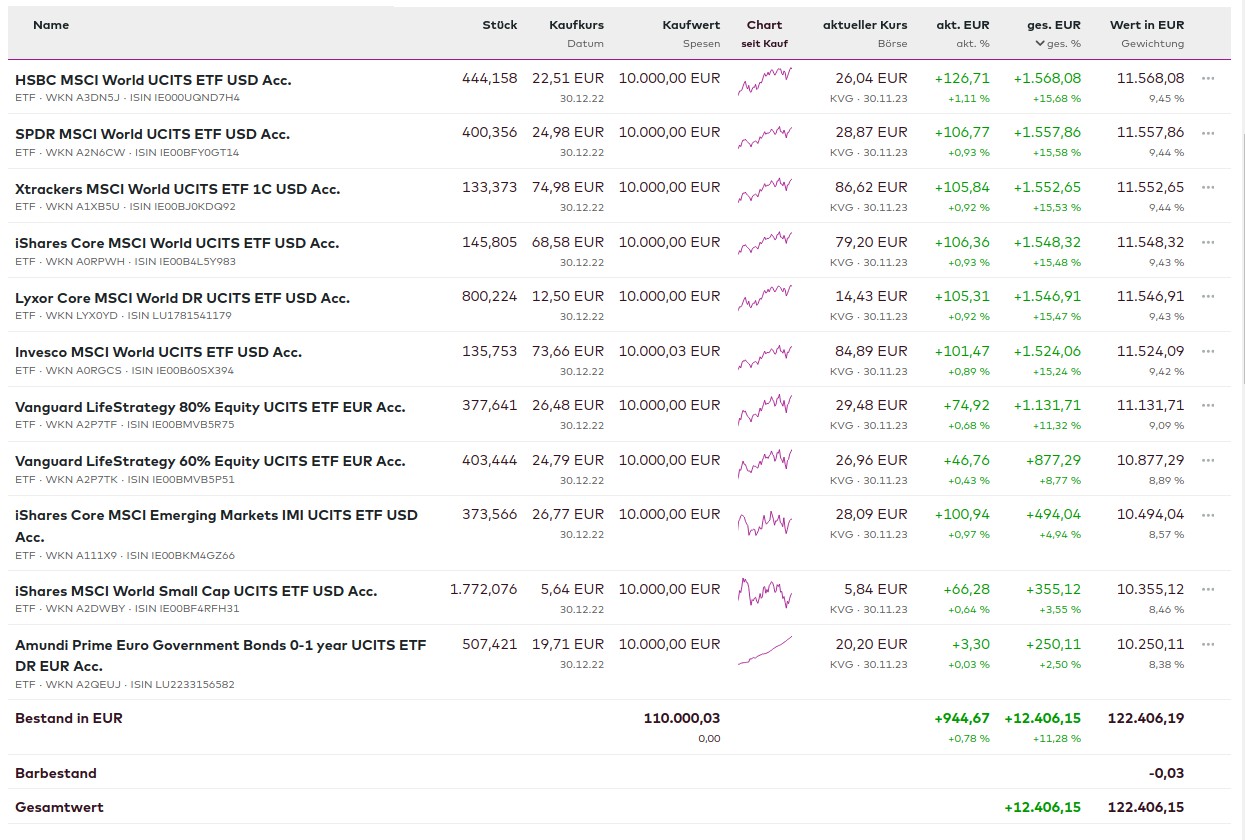Viewport: 1245px width, 840px height.
Task: Toggle the sort chevron beside "ges. %"
Action: 1040,44
